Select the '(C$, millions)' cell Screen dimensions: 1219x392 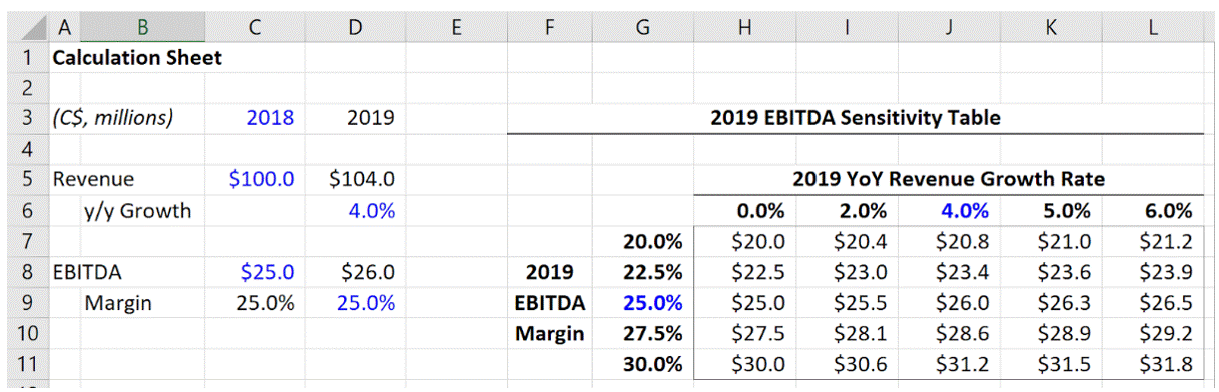(x=112, y=119)
